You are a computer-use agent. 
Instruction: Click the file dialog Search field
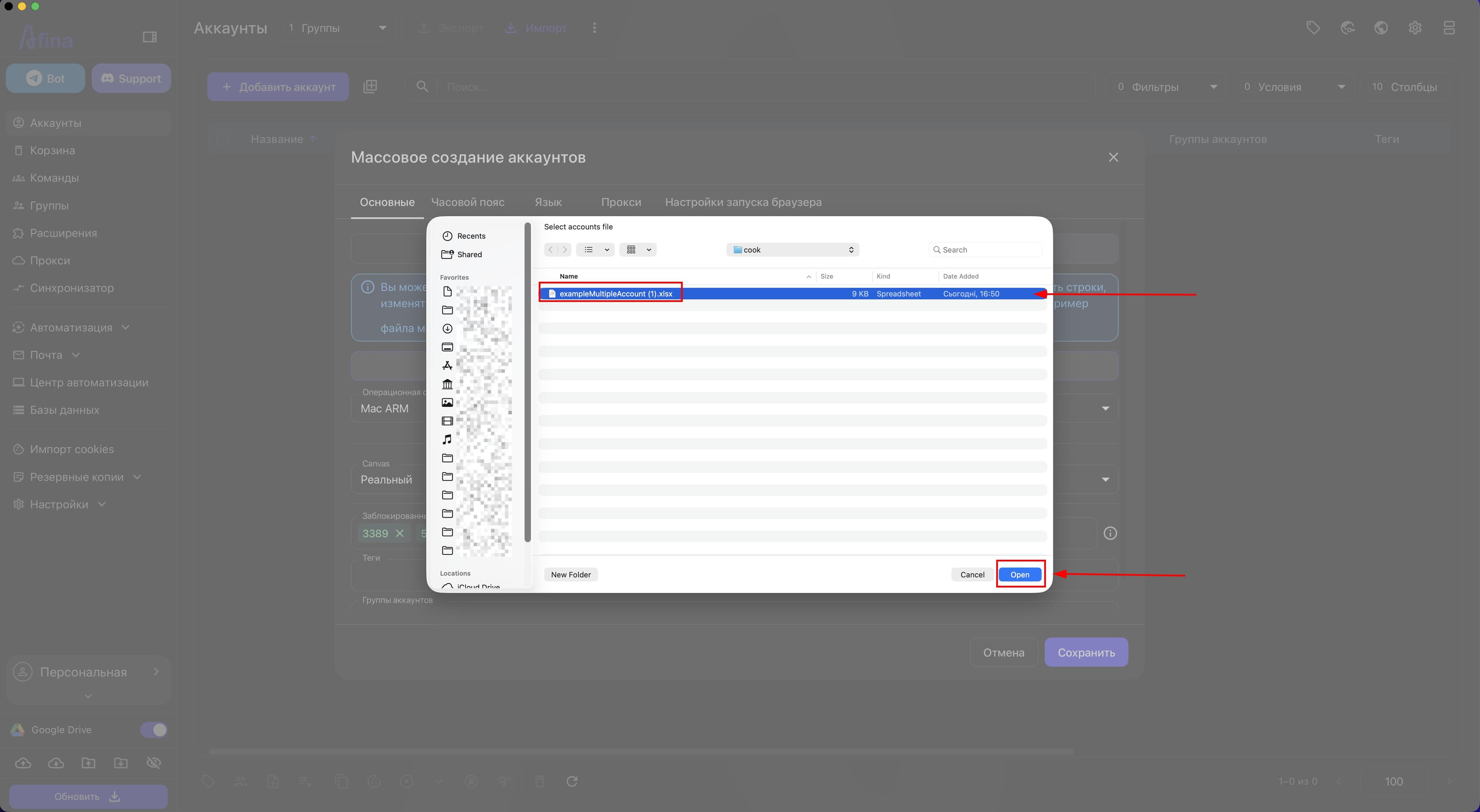tap(985, 249)
